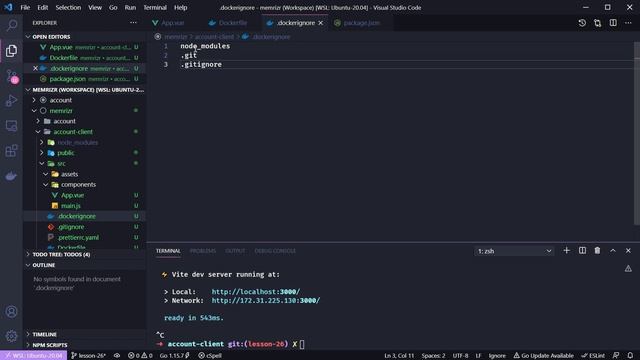The height and width of the screenshot is (360, 640).
Task: Open Run and Debug view
Action: coord(11,101)
